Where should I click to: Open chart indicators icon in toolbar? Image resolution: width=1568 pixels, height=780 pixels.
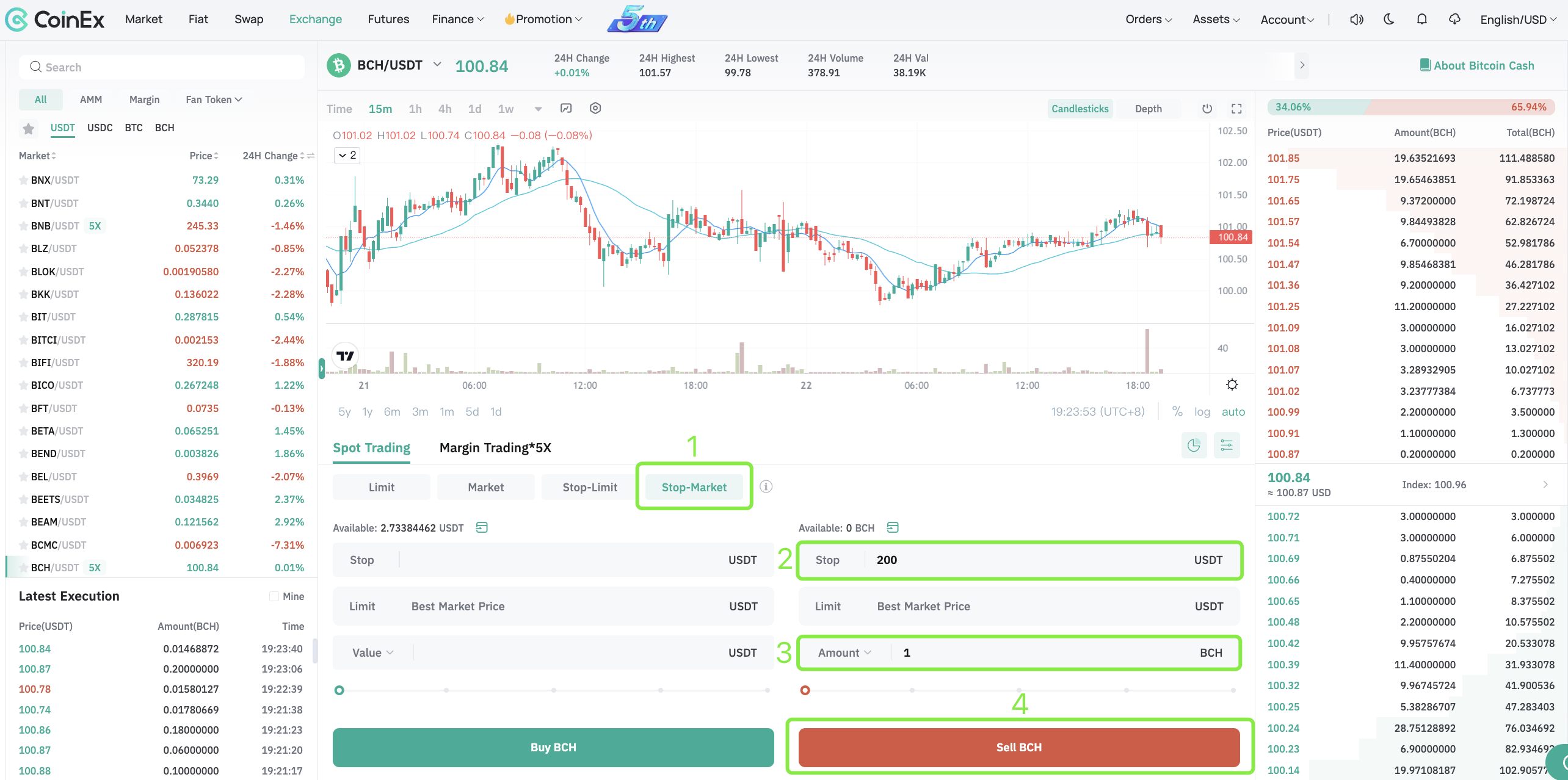point(566,109)
